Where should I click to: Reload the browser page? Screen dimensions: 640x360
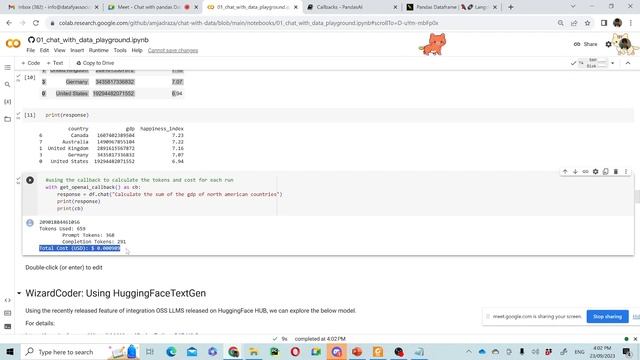[x=36, y=23]
